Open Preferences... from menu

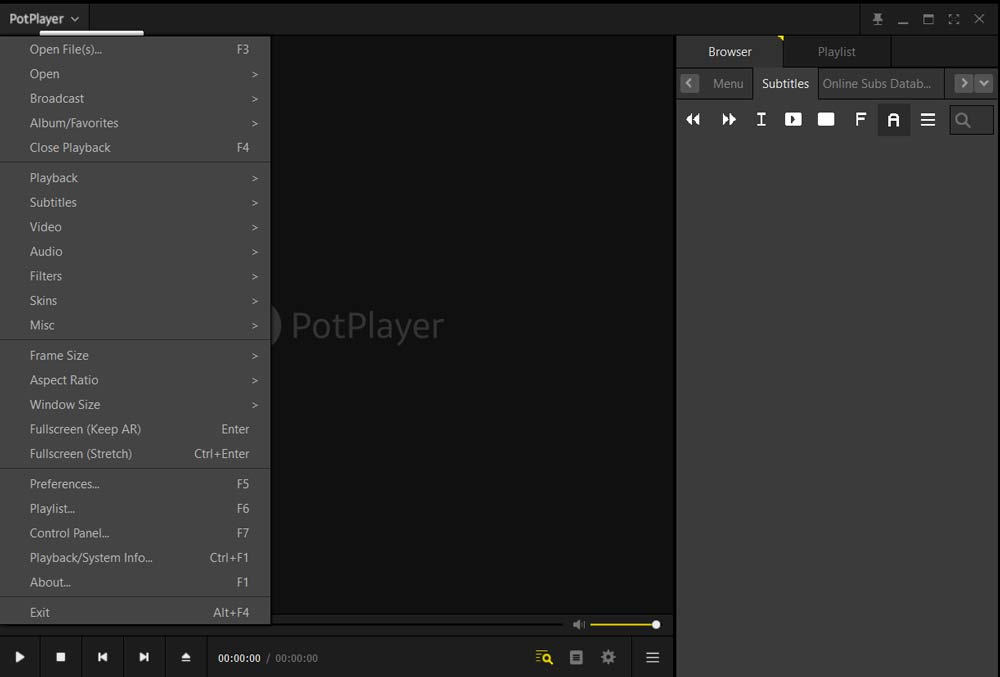tap(135, 484)
